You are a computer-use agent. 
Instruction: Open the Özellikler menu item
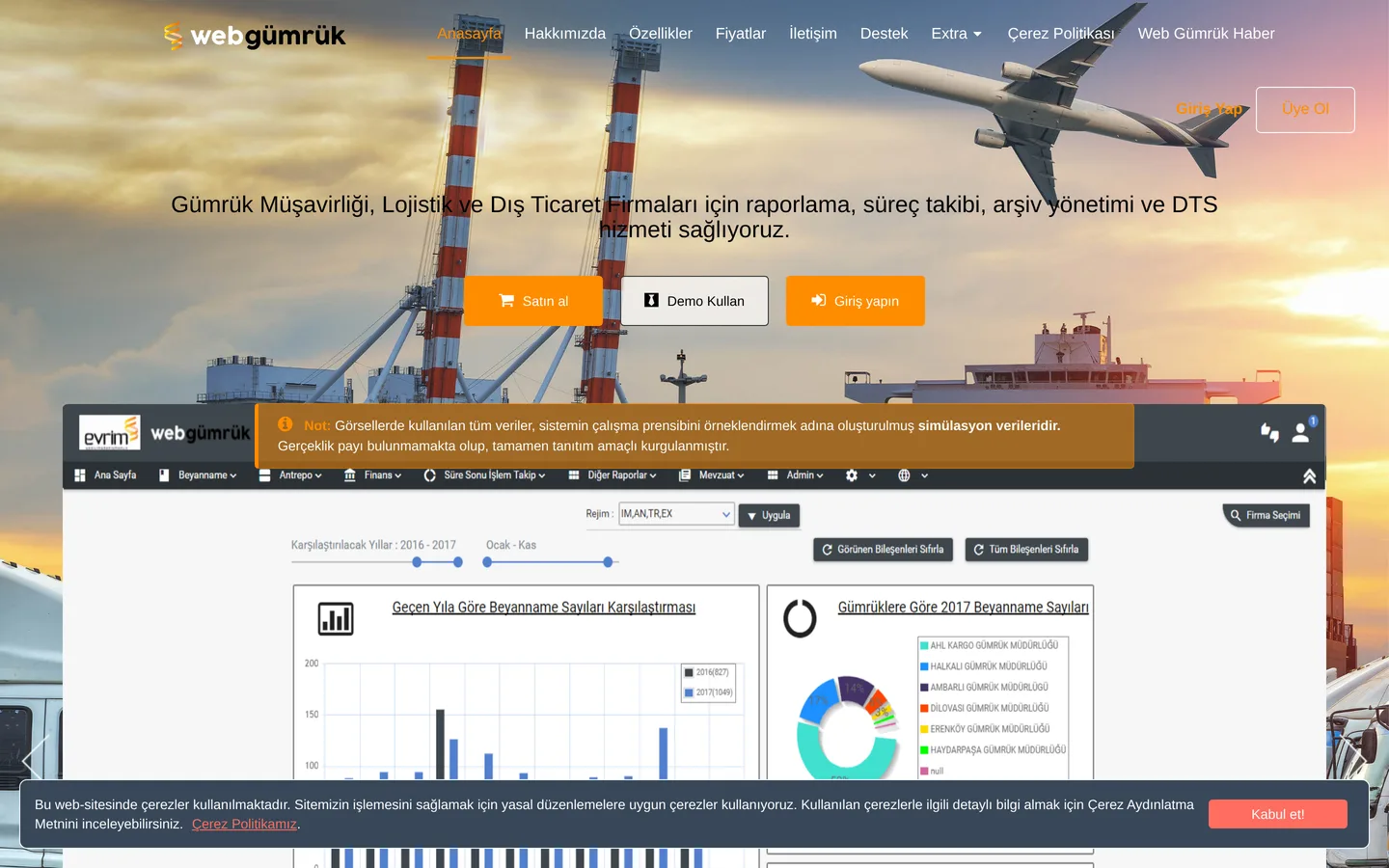pyautogui.click(x=661, y=34)
